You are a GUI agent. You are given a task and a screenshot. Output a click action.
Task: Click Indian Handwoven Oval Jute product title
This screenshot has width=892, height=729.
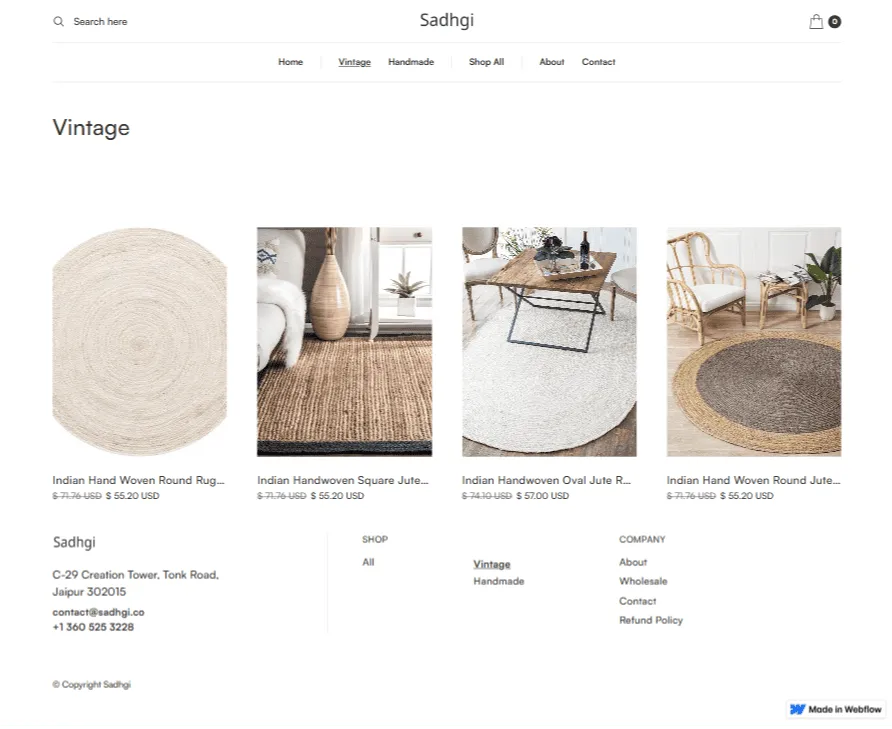(x=546, y=480)
